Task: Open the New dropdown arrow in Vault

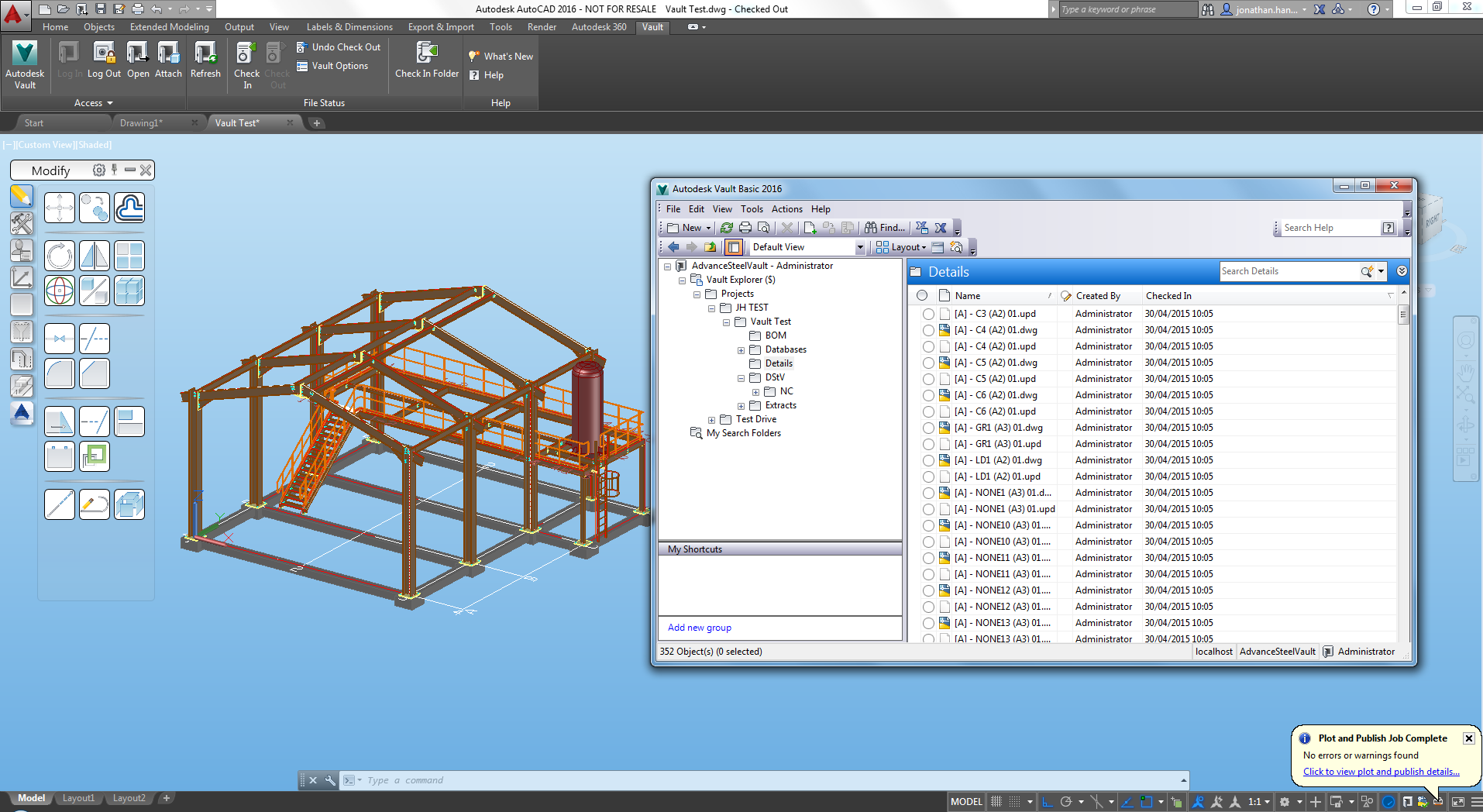Action: 708,228
